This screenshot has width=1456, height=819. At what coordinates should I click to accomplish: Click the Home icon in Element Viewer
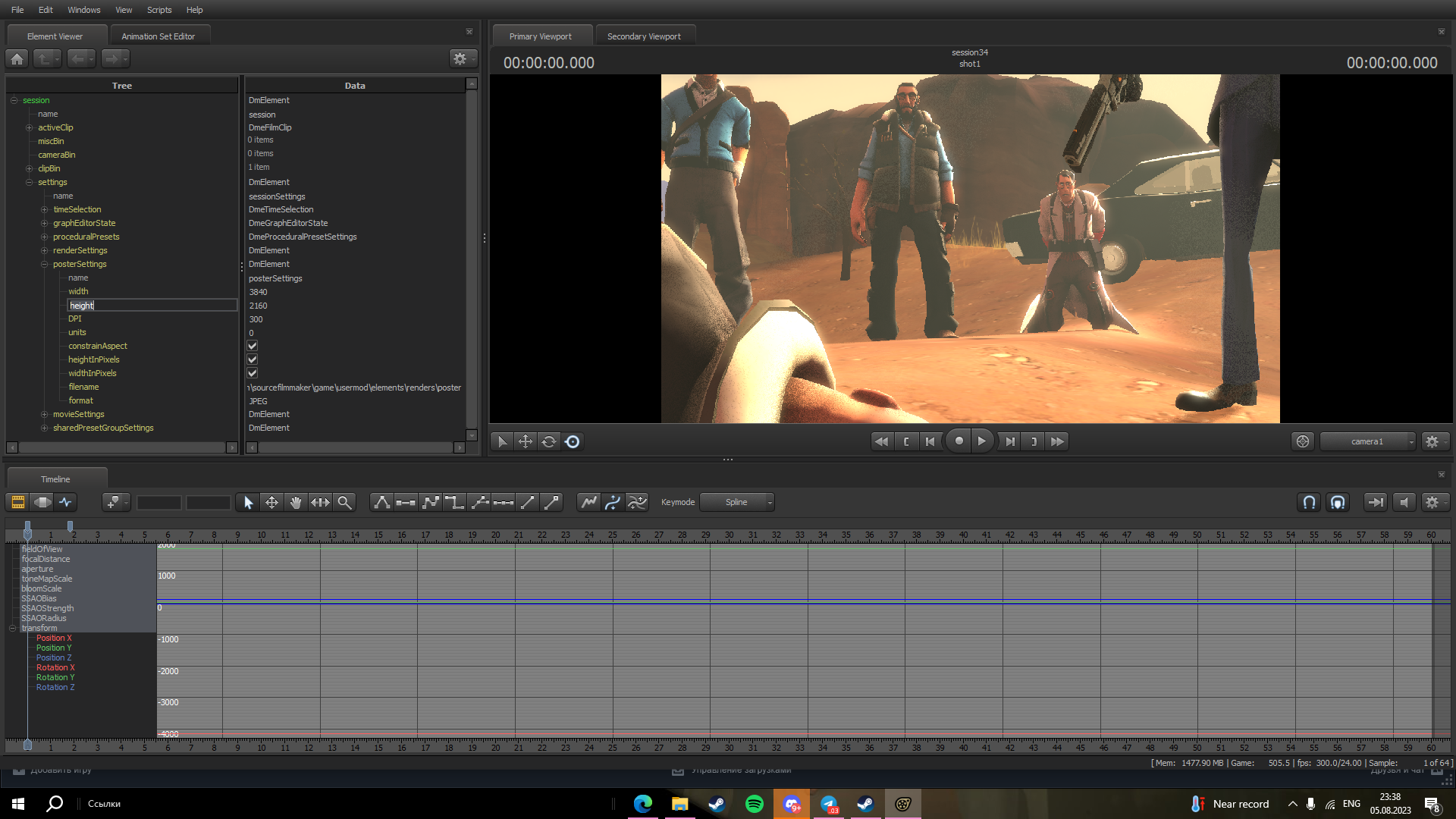pos(17,58)
